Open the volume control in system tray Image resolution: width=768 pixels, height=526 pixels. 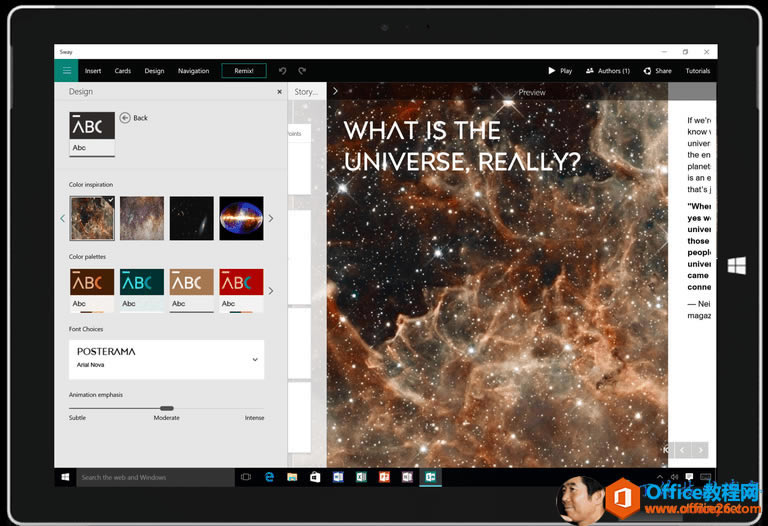coord(674,477)
